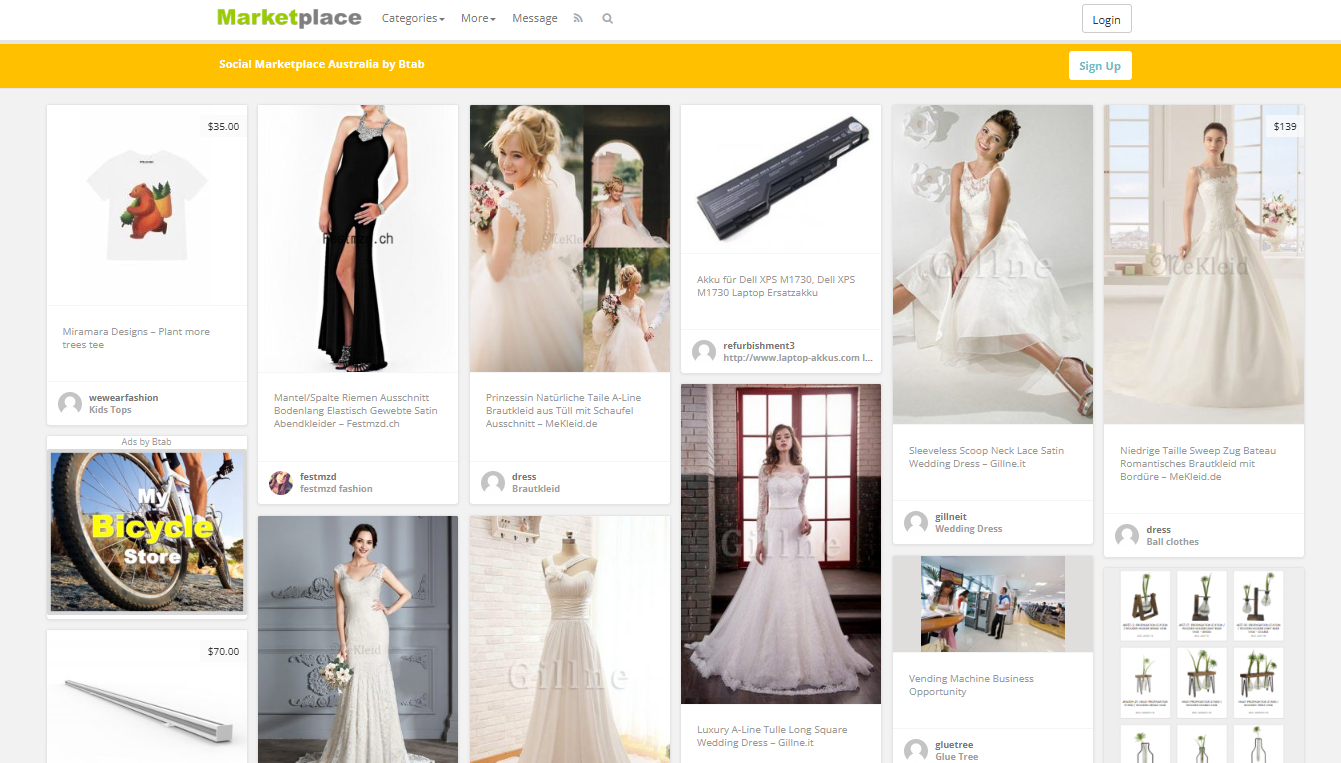Image resolution: width=1341 pixels, height=763 pixels.
Task: Open the lace A-line dress image
Action: coord(781,544)
